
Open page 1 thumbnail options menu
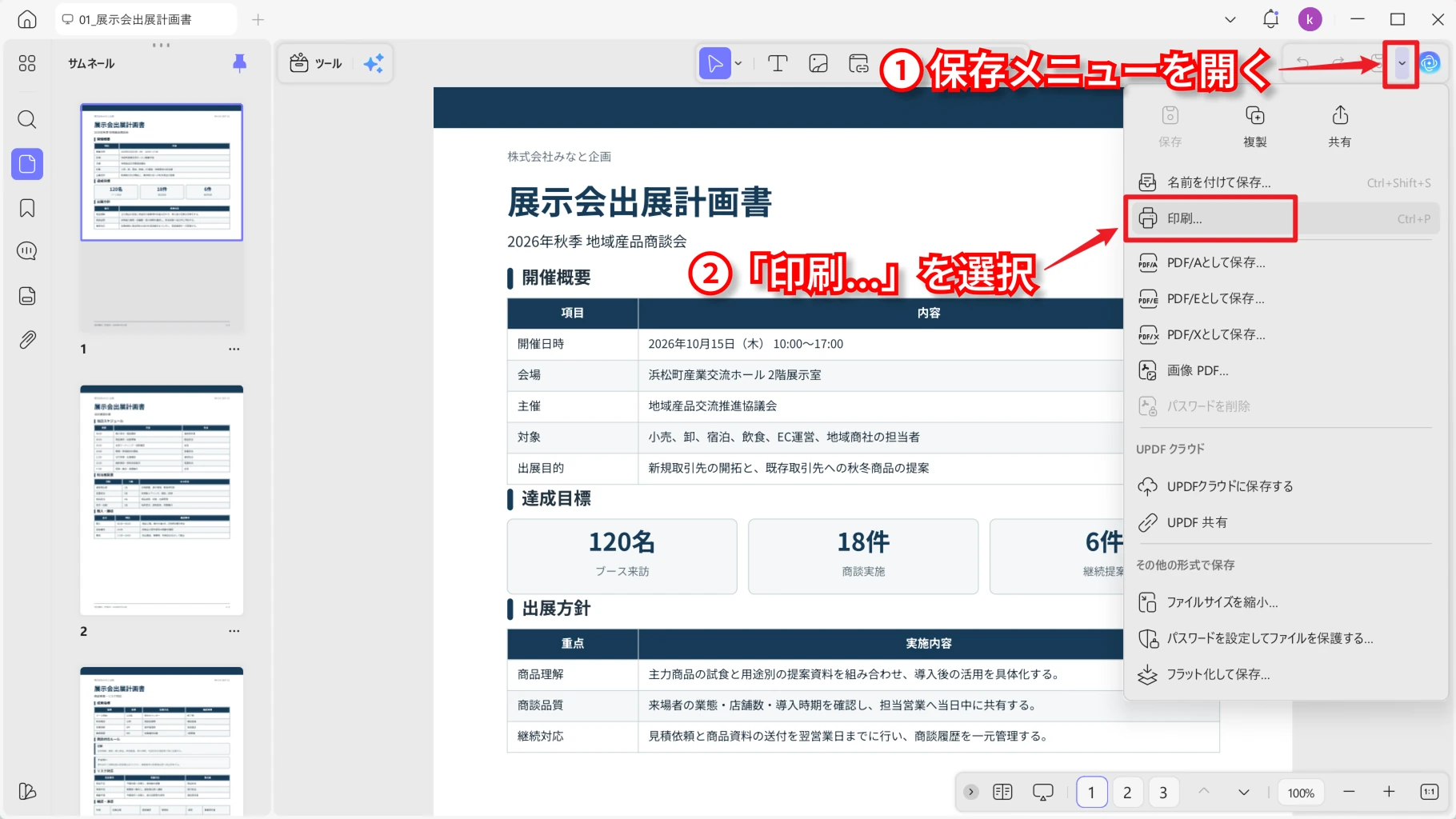[x=234, y=349]
